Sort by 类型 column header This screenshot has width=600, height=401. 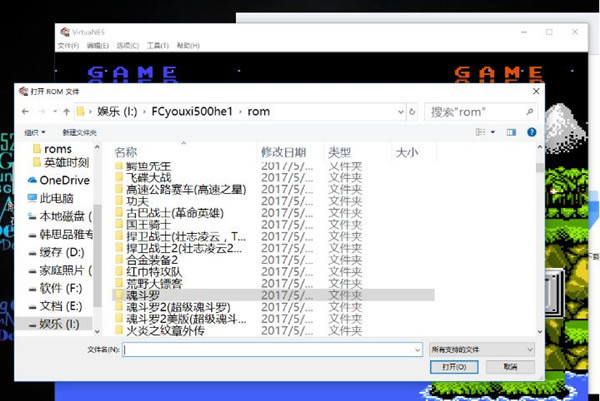click(x=339, y=152)
